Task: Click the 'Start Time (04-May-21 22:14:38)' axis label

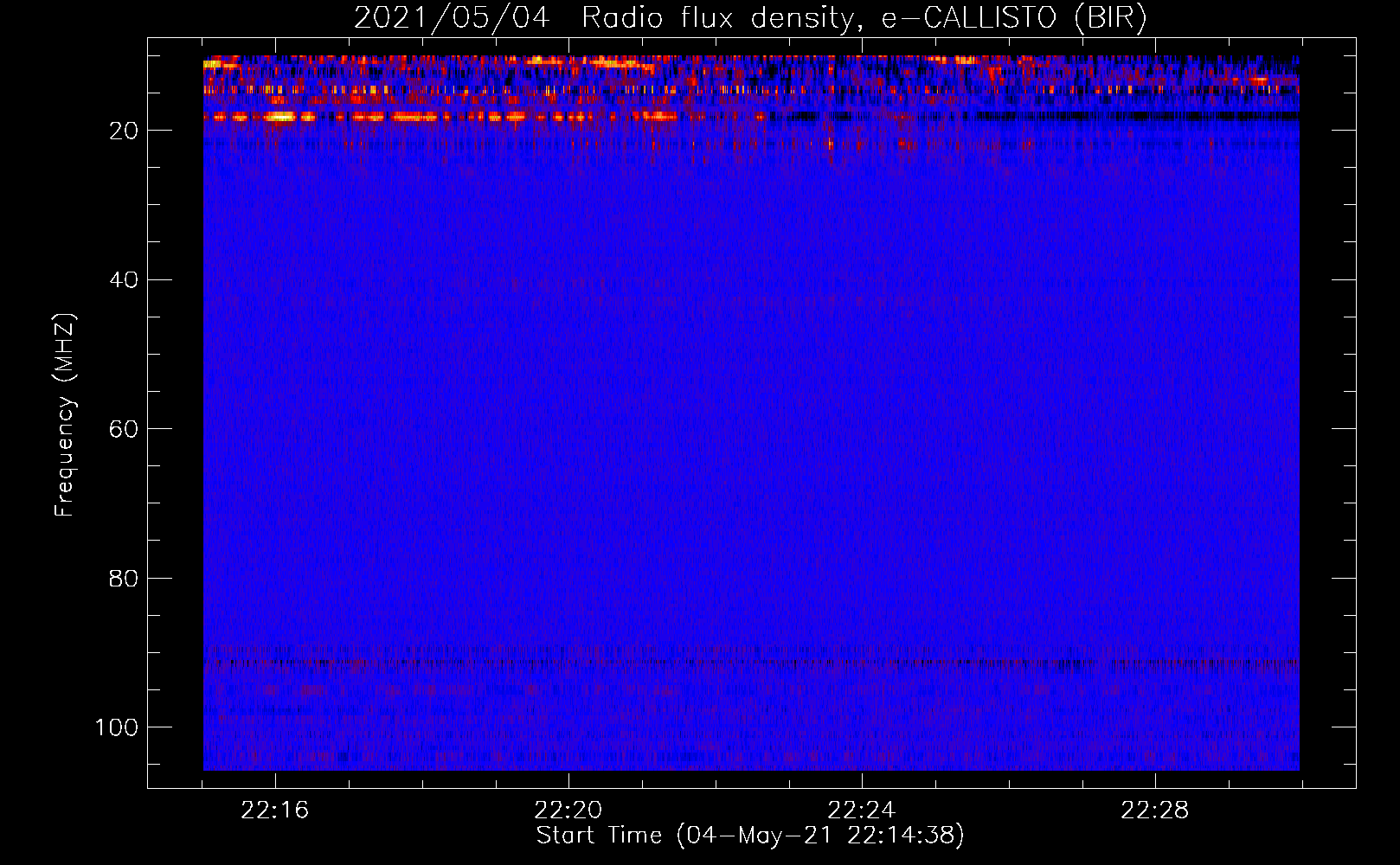Action: (749, 836)
